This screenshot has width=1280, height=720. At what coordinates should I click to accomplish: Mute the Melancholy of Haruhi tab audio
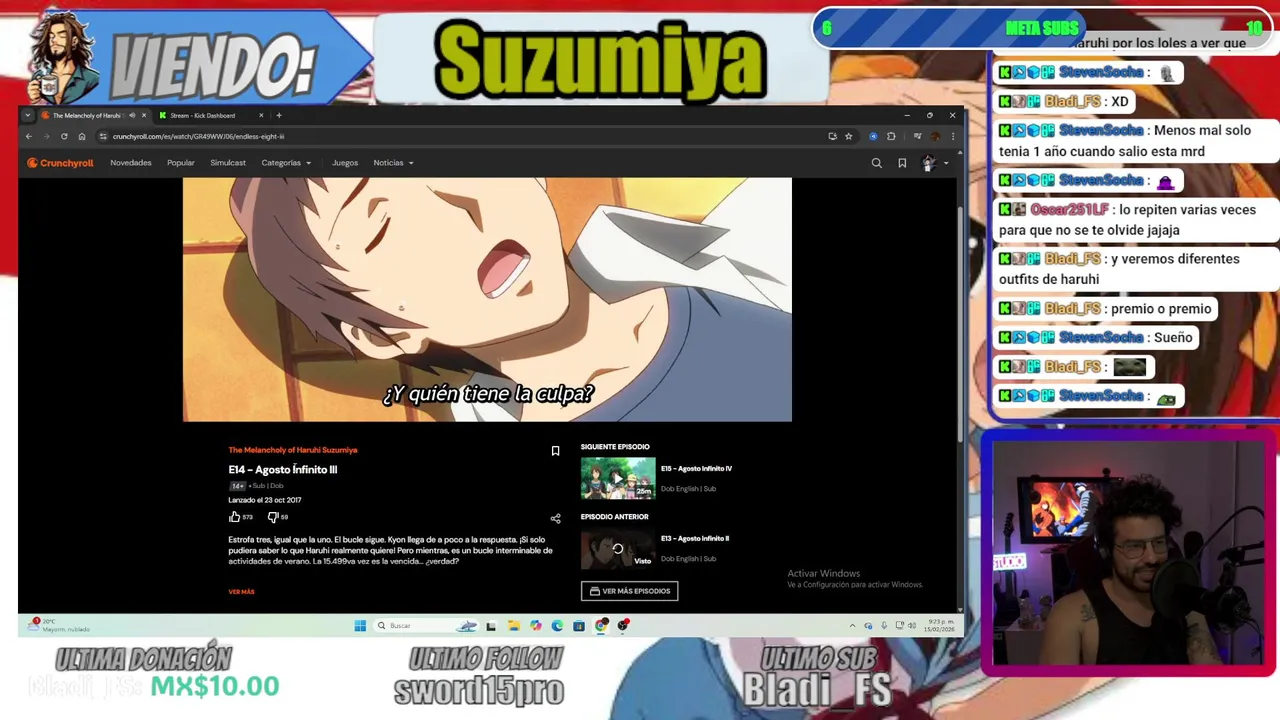pos(132,115)
